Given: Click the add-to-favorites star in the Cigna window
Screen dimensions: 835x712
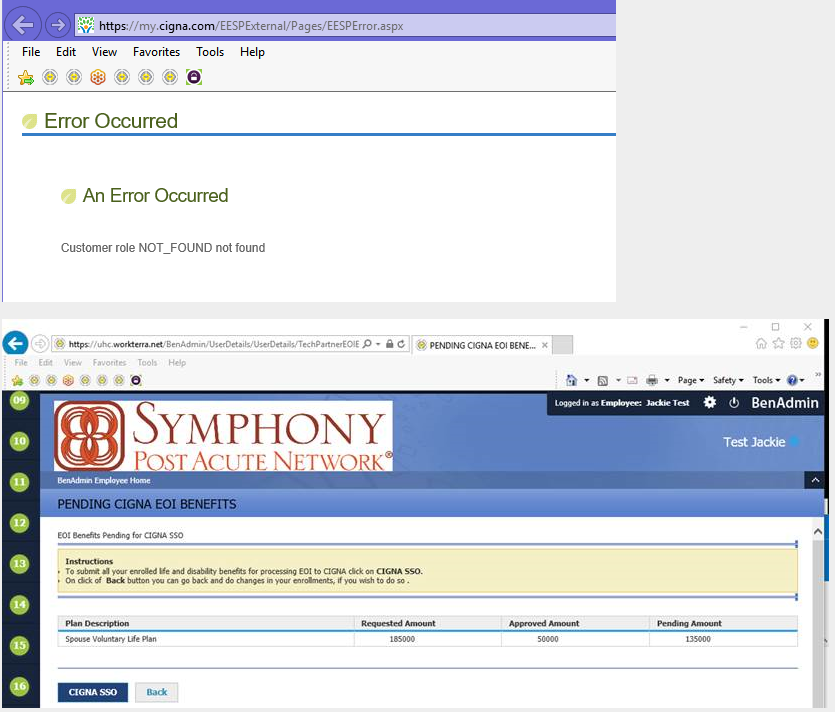Looking at the screenshot, I should (26, 77).
